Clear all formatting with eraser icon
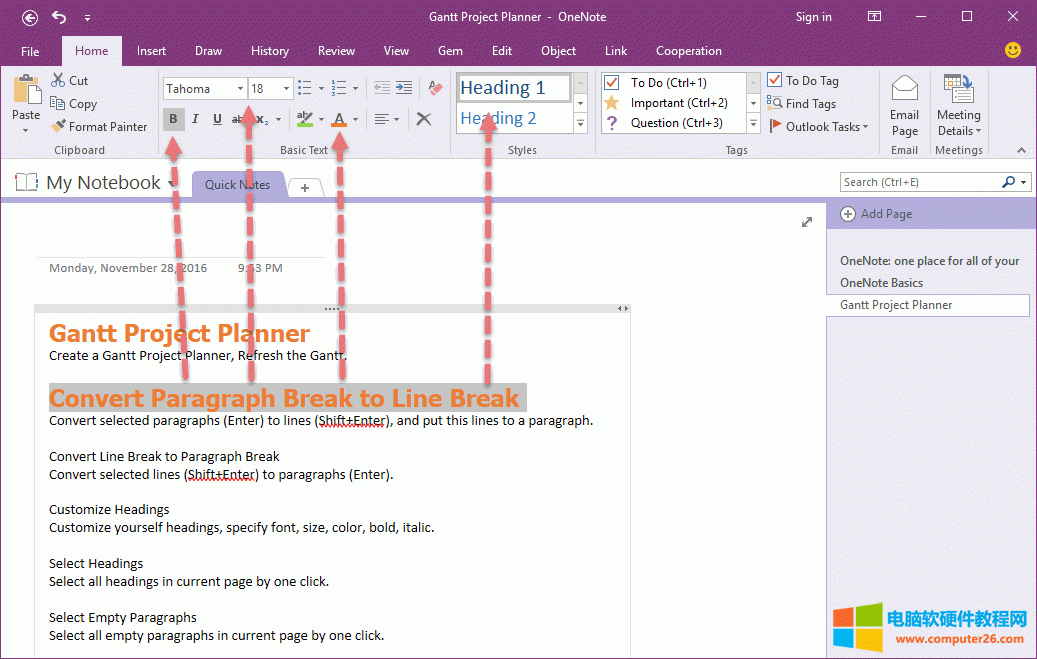The image size is (1037, 659). point(434,88)
